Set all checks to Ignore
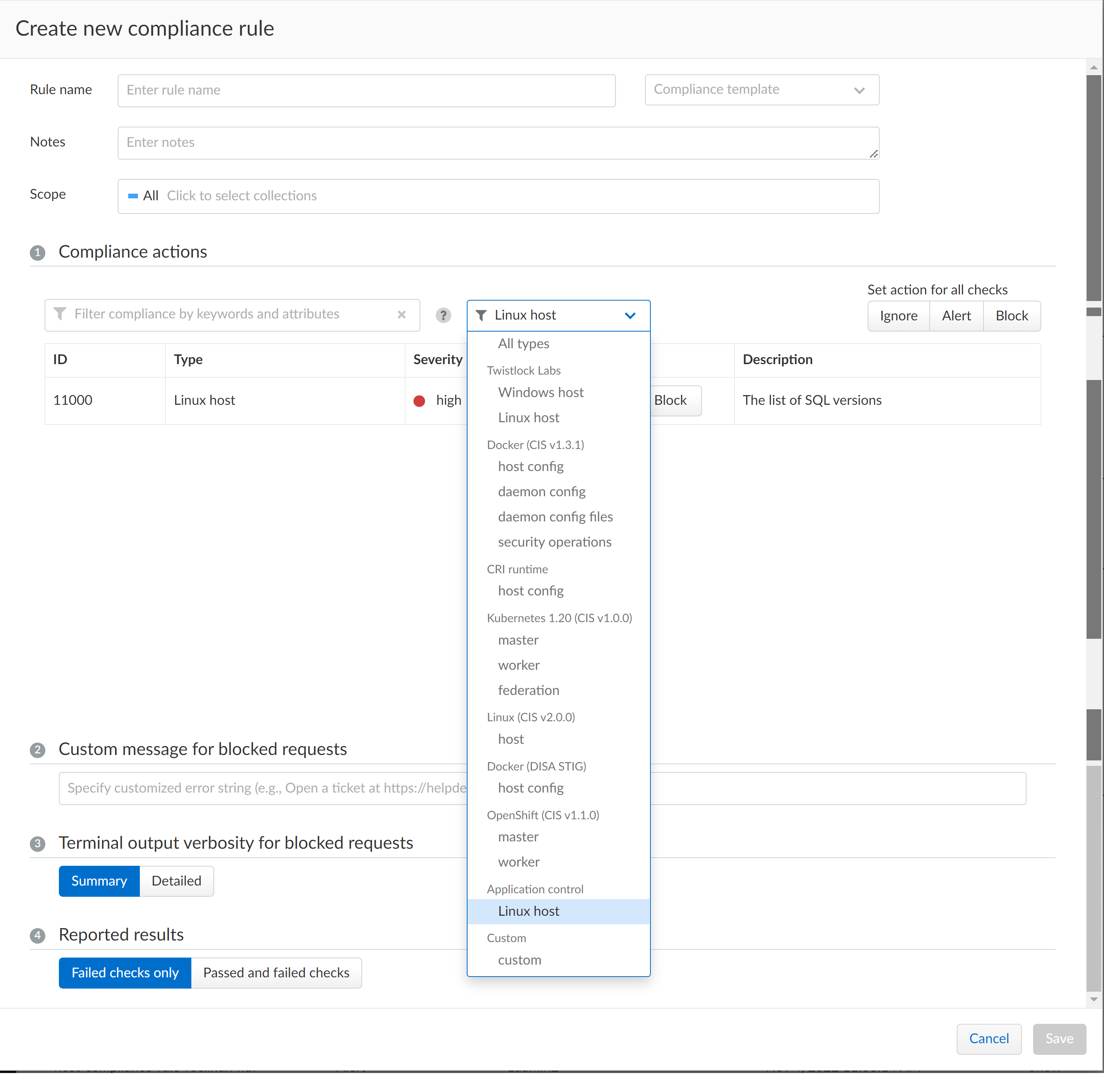The height and width of the screenshot is (1092, 1104). (898, 316)
